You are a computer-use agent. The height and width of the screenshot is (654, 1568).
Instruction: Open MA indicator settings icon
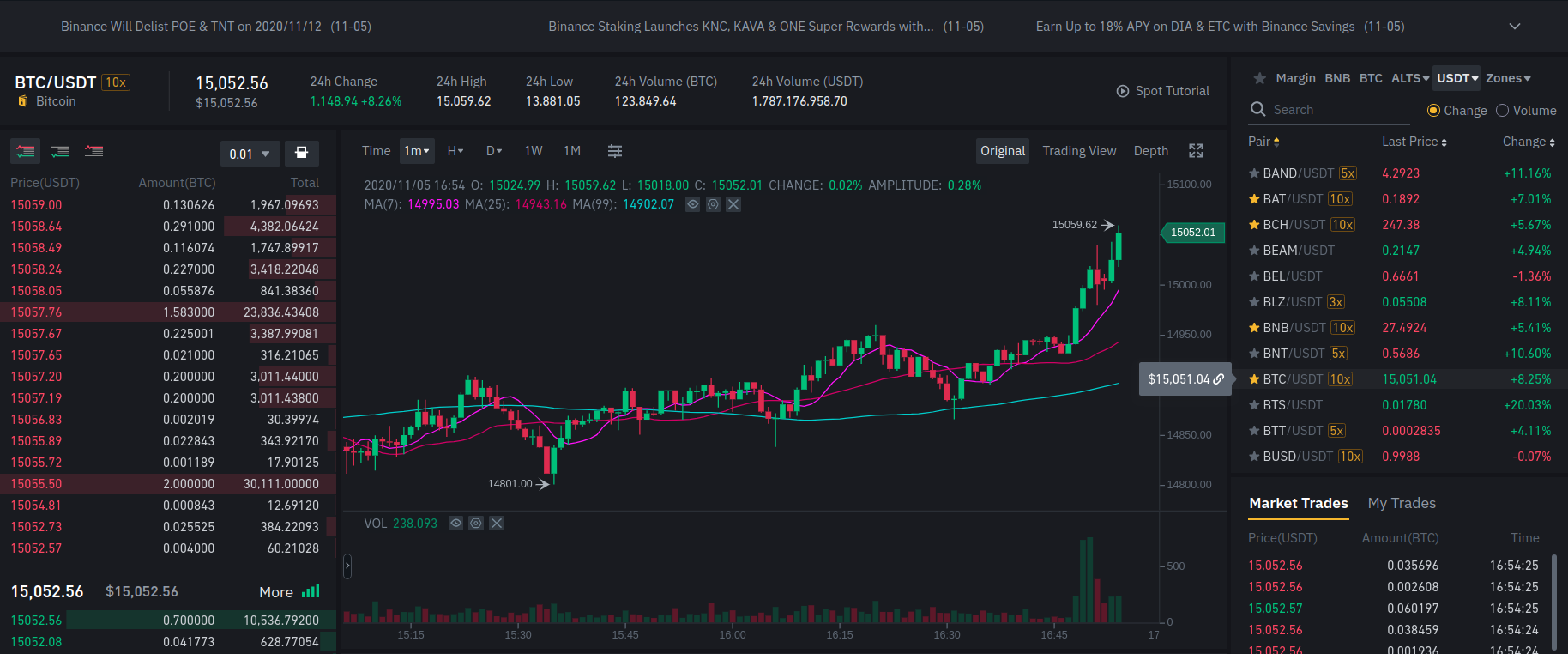pos(713,204)
